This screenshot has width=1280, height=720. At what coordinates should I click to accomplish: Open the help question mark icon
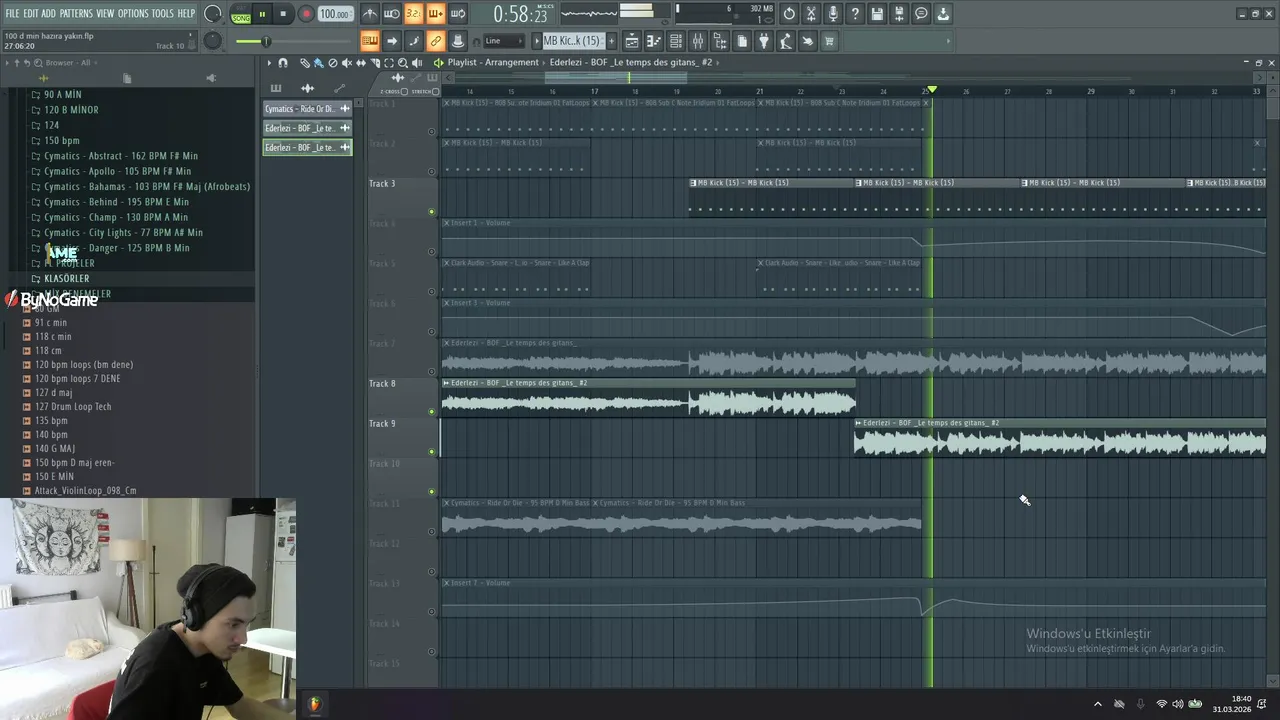[855, 14]
